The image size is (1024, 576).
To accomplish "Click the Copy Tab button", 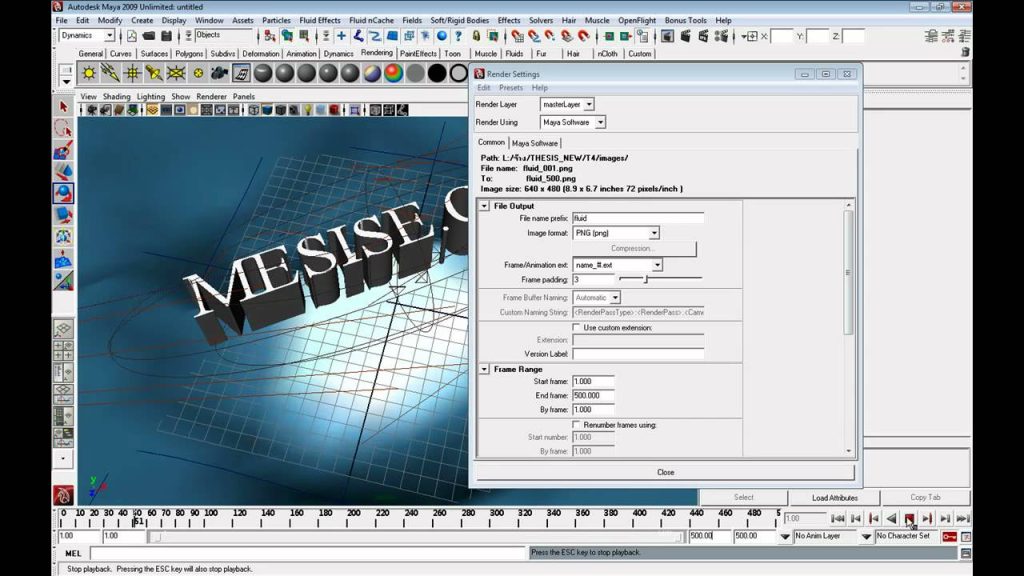I will click(x=925, y=498).
